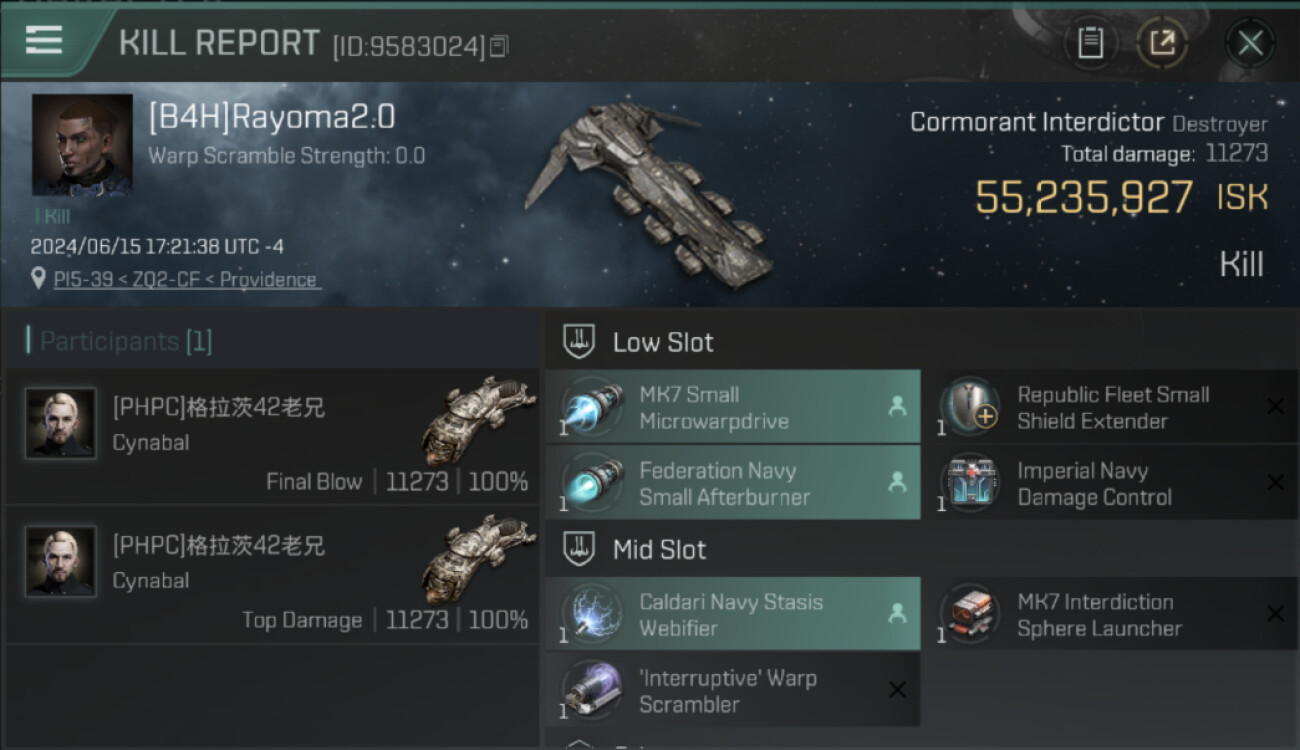
Task: Click the Cormorant Interdictor ship image
Action: pos(648,190)
